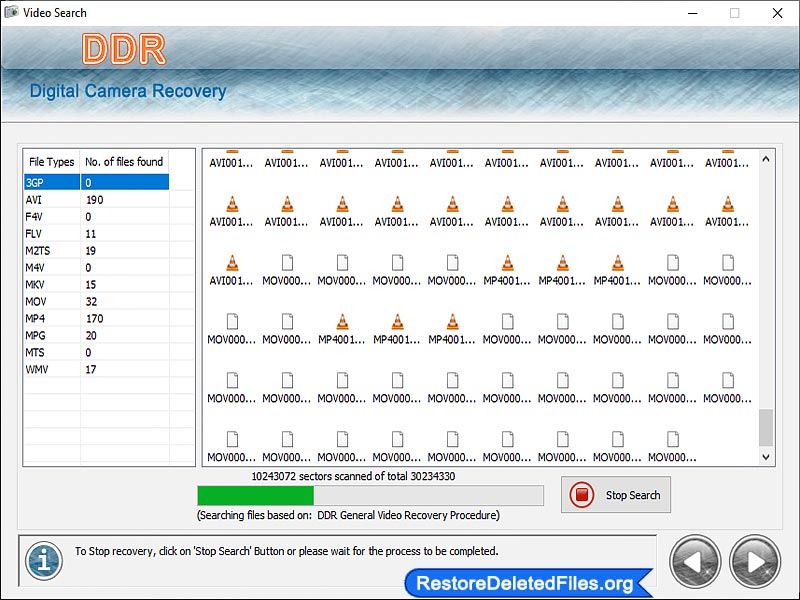The image size is (800, 600).
Task: Click the 15 count for MKV
Action: (91, 285)
